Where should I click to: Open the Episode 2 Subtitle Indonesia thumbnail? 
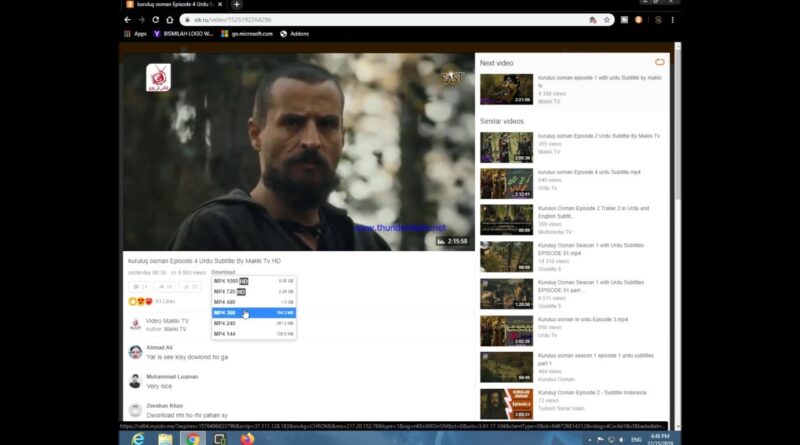[506, 404]
